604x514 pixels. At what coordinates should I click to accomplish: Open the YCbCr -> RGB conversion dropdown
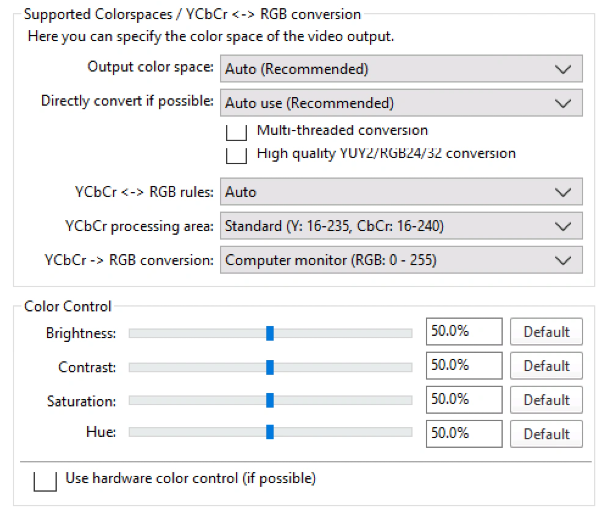point(400,260)
